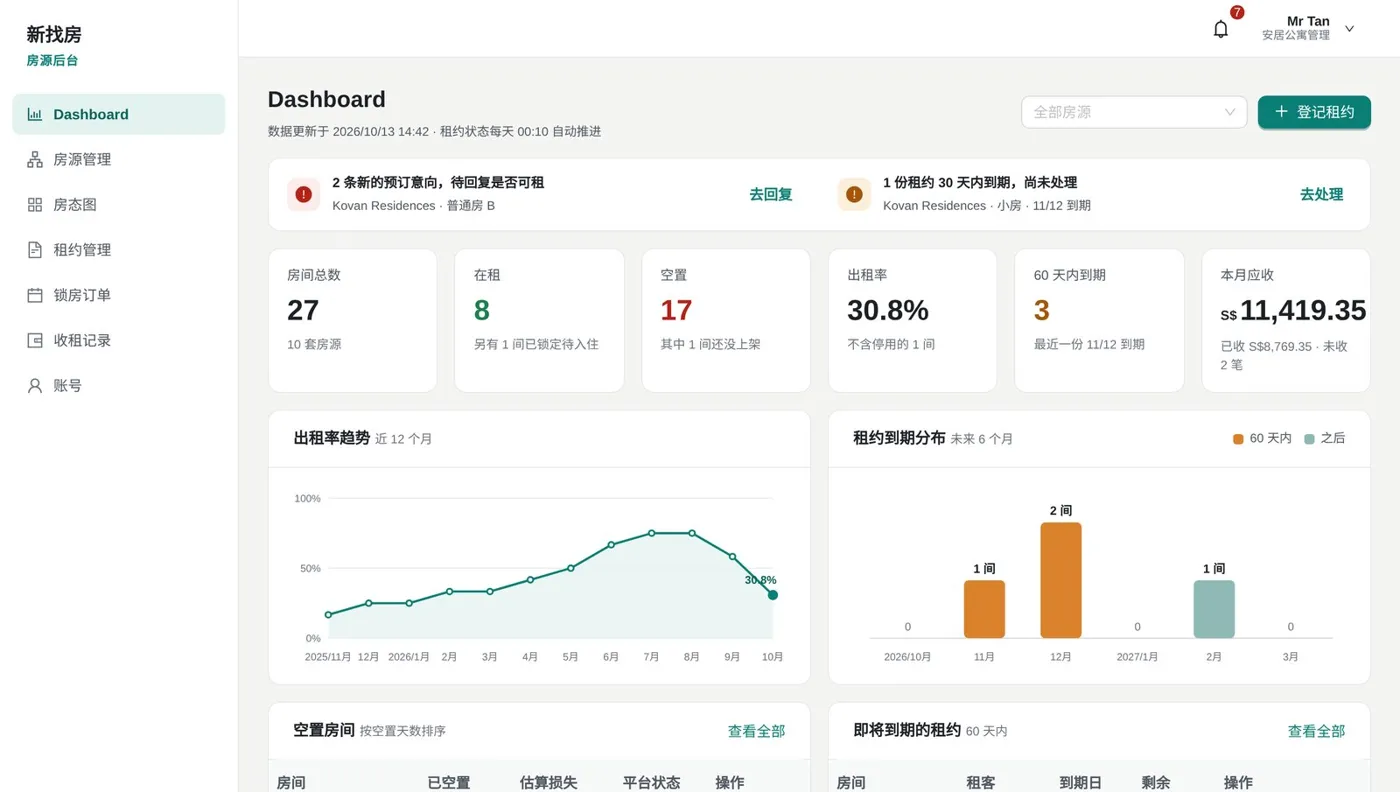Click the 去处理 link
1400x792 pixels.
point(1321,194)
